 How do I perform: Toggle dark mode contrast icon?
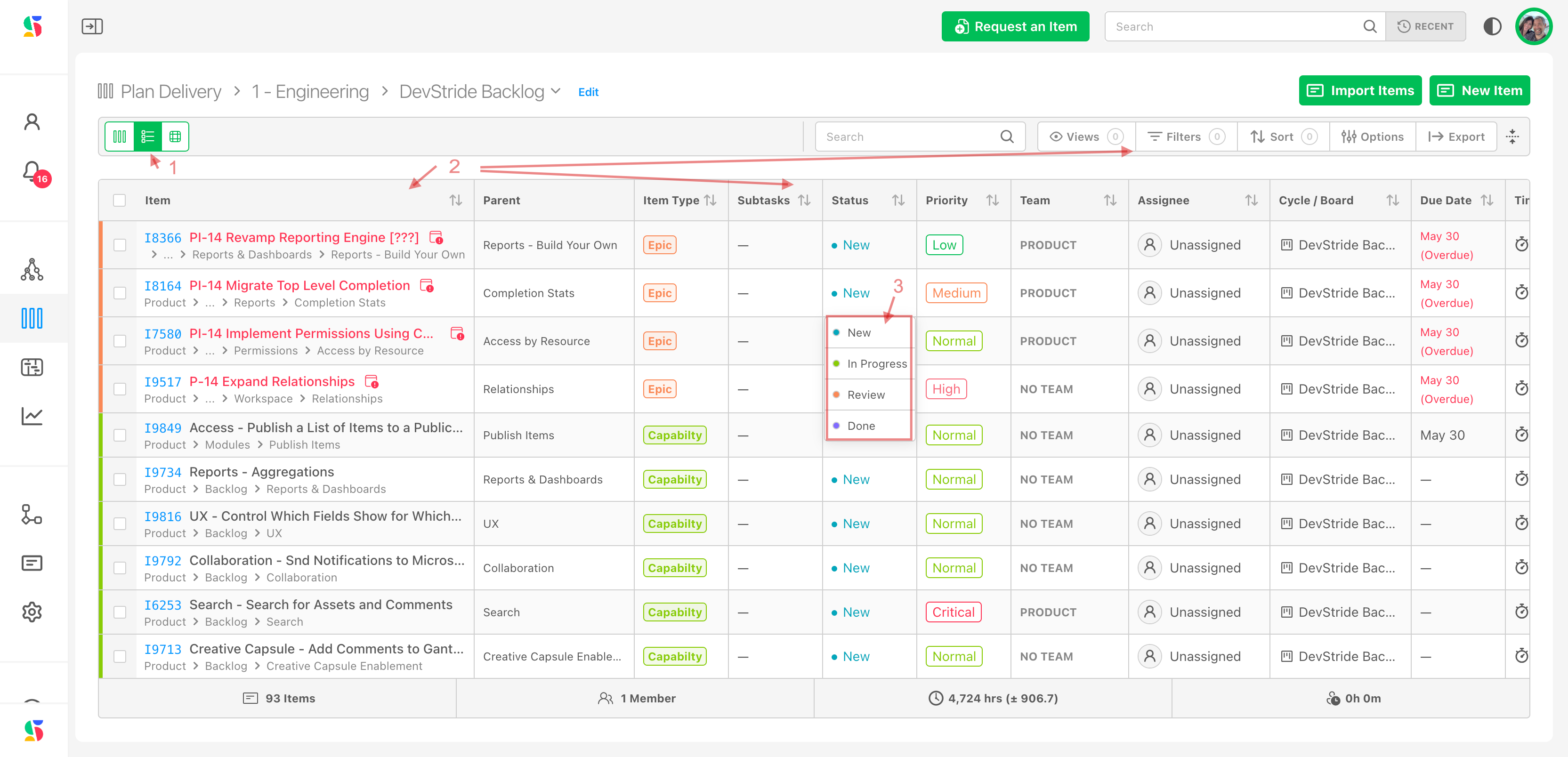(1492, 26)
